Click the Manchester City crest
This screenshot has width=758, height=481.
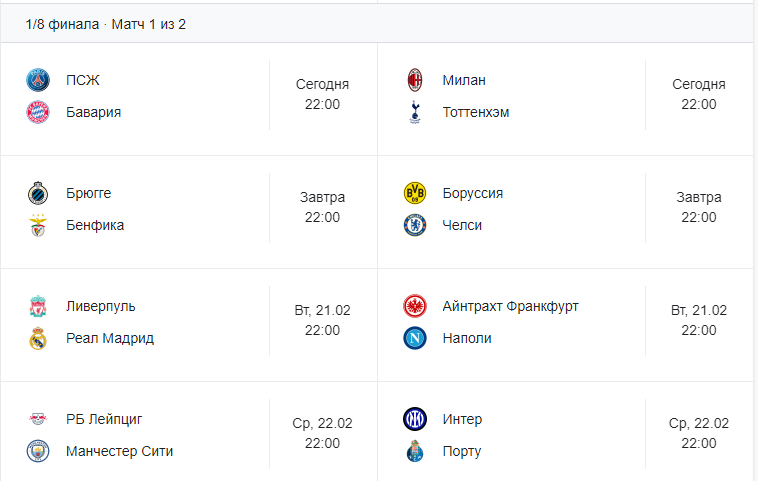pyautogui.click(x=38, y=451)
